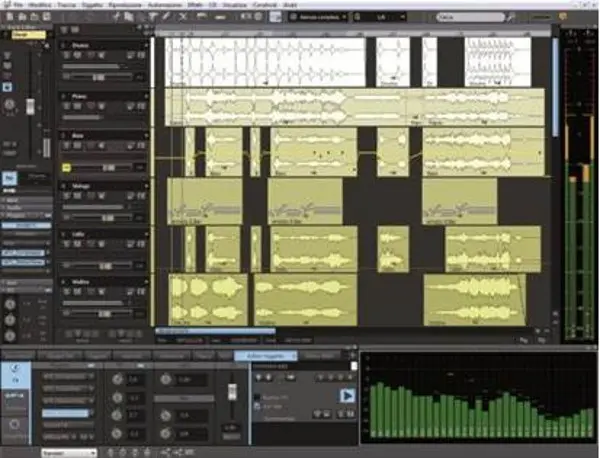600x458 pixels.
Task: Mute the Cello track
Action: point(77,243)
